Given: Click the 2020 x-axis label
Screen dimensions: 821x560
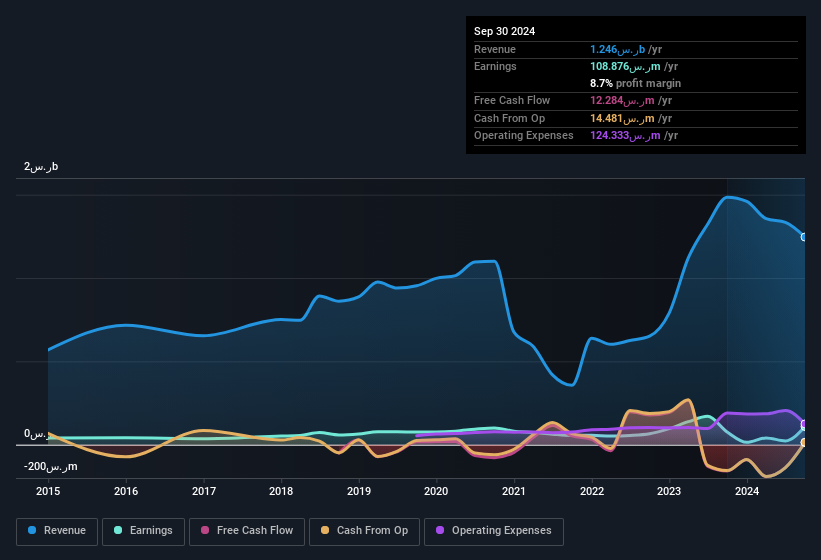Looking at the screenshot, I should [x=436, y=491].
